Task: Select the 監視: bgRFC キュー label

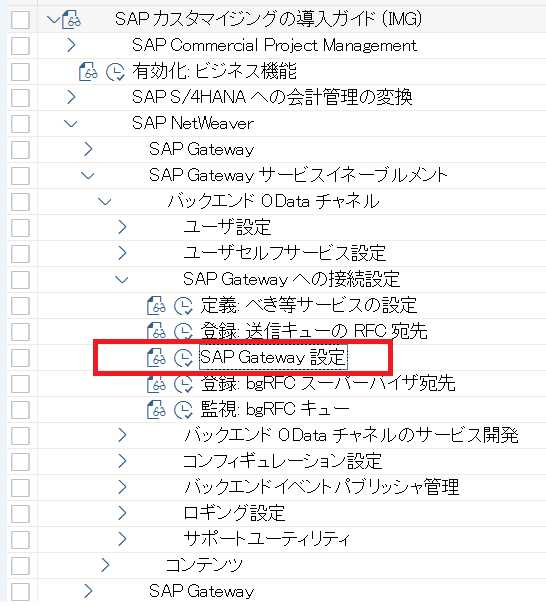Action: click(x=275, y=409)
